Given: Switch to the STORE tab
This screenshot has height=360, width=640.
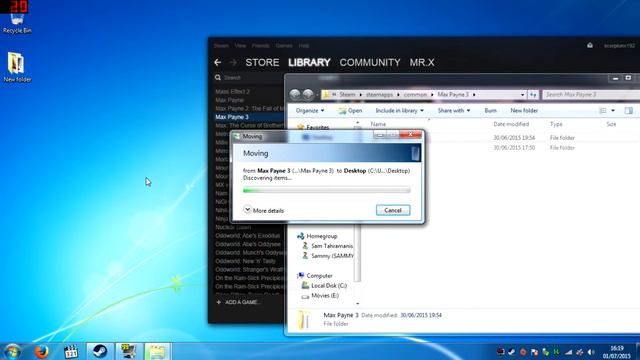Looking at the screenshot, I should (262, 62).
